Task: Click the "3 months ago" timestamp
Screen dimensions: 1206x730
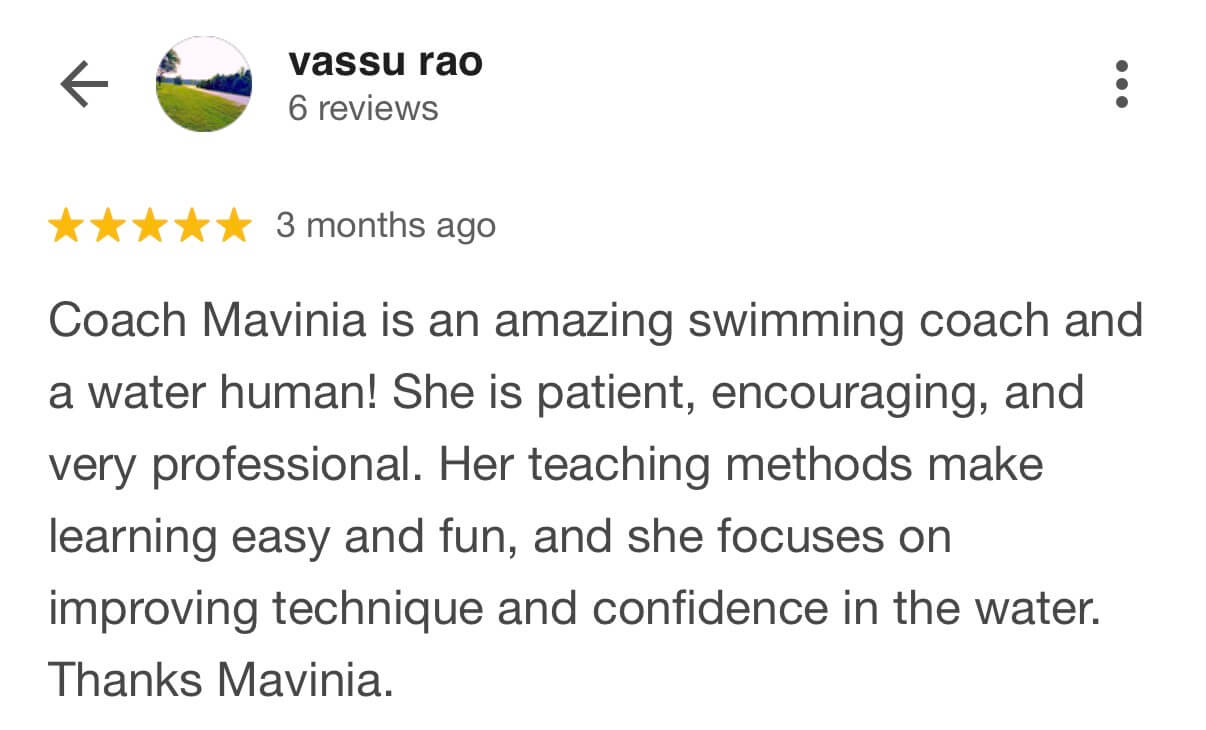Action: pyautogui.click(x=386, y=226)
